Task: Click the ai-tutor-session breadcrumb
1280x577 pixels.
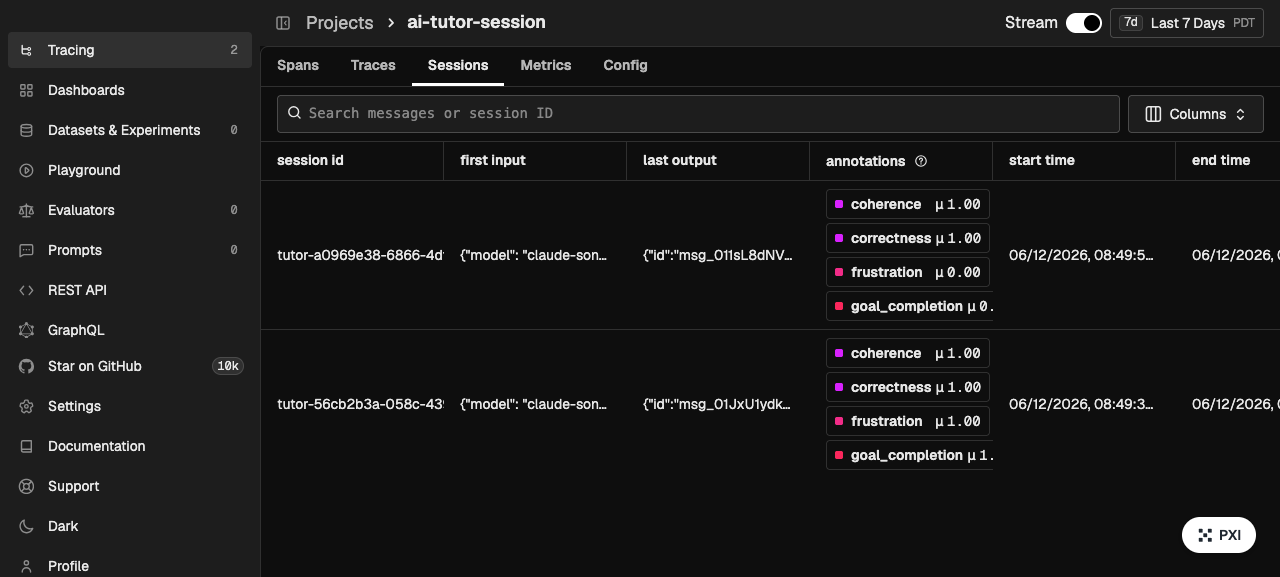Action: tap(476, 22)
